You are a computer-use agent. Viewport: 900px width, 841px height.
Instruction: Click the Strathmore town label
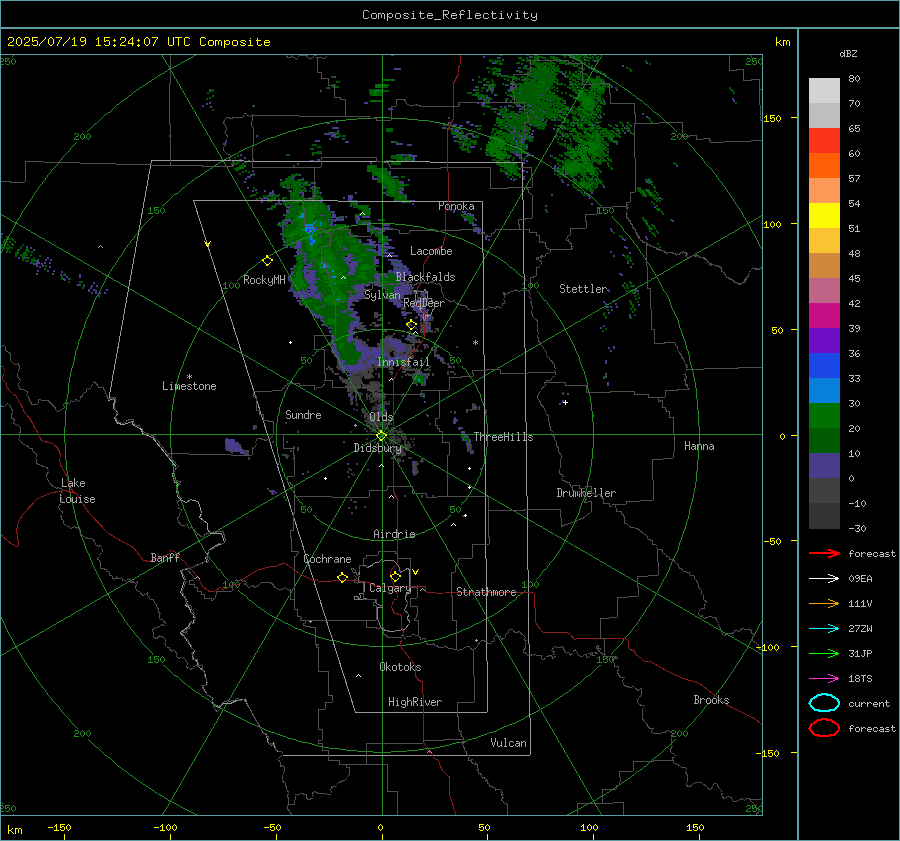click(486, 592)
